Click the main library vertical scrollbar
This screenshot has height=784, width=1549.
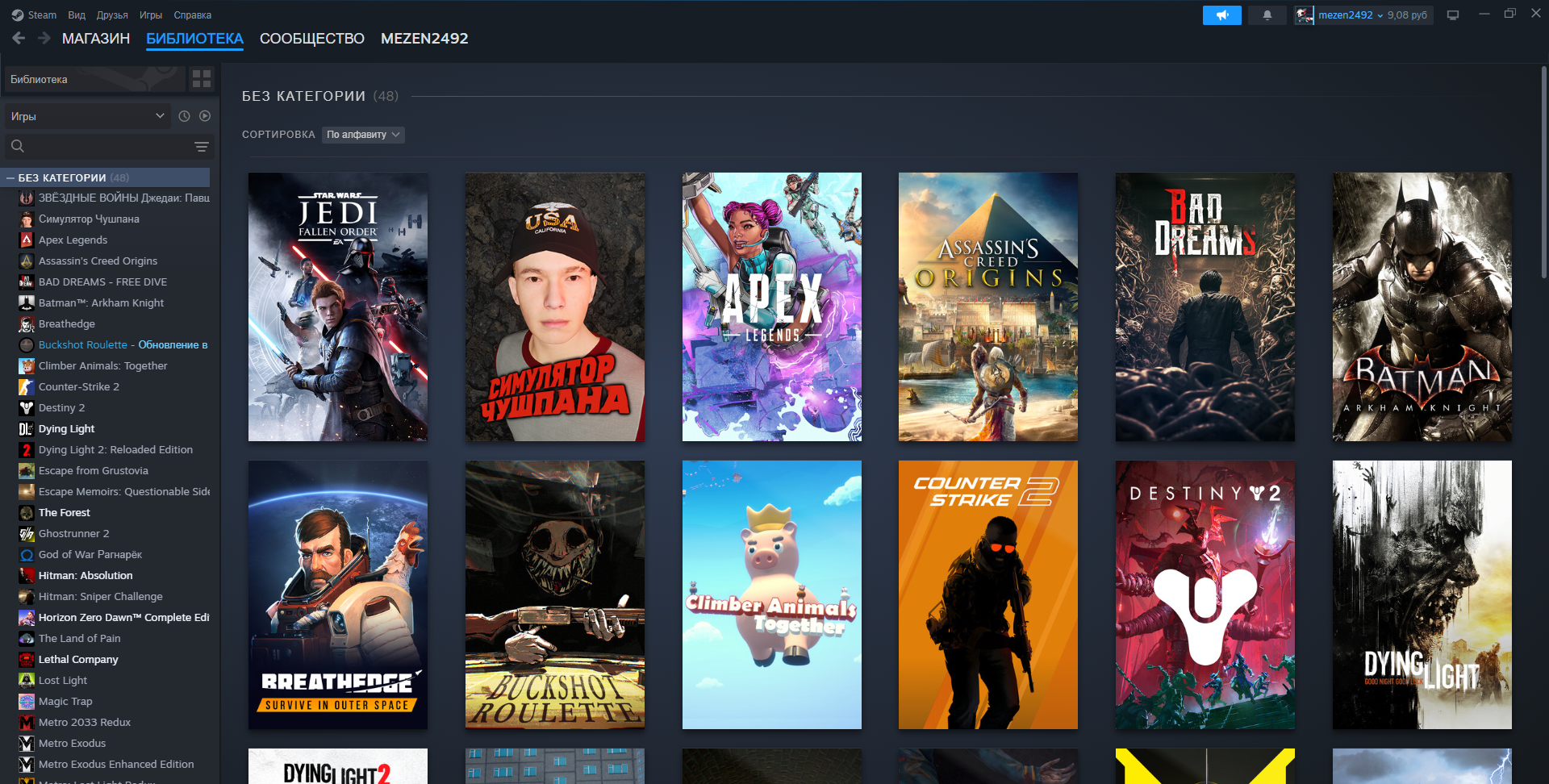pos(1544,173)
